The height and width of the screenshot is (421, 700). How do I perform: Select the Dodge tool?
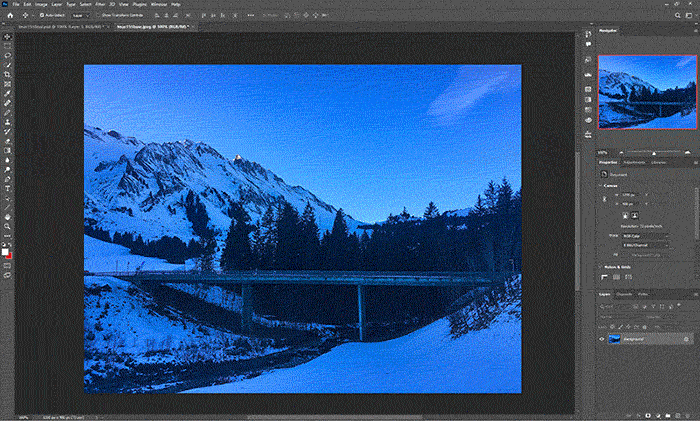[7, 170]
